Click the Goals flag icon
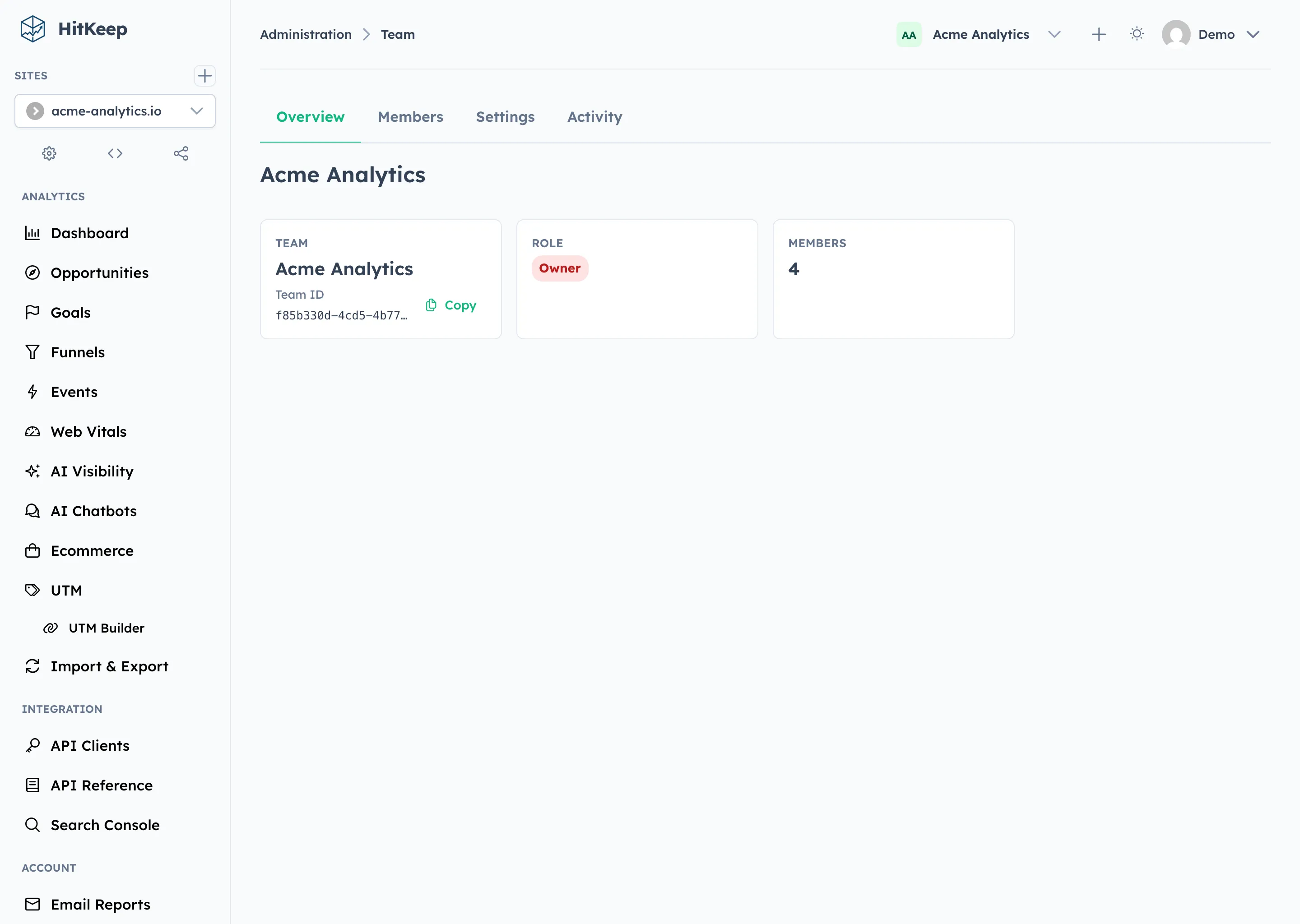Image resolution: width=1300 pixels, height=924 pixels. click(x=32, y=312)
